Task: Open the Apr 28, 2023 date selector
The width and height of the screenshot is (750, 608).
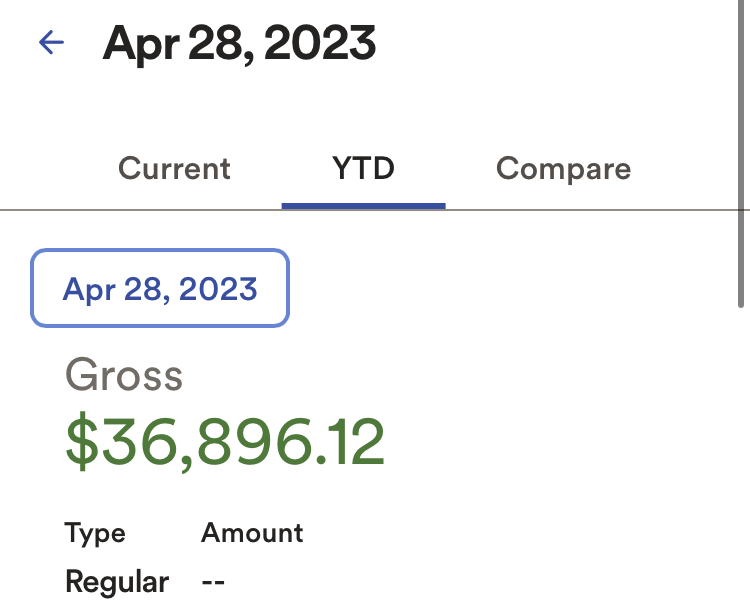Action: click(x=160, y=289)
